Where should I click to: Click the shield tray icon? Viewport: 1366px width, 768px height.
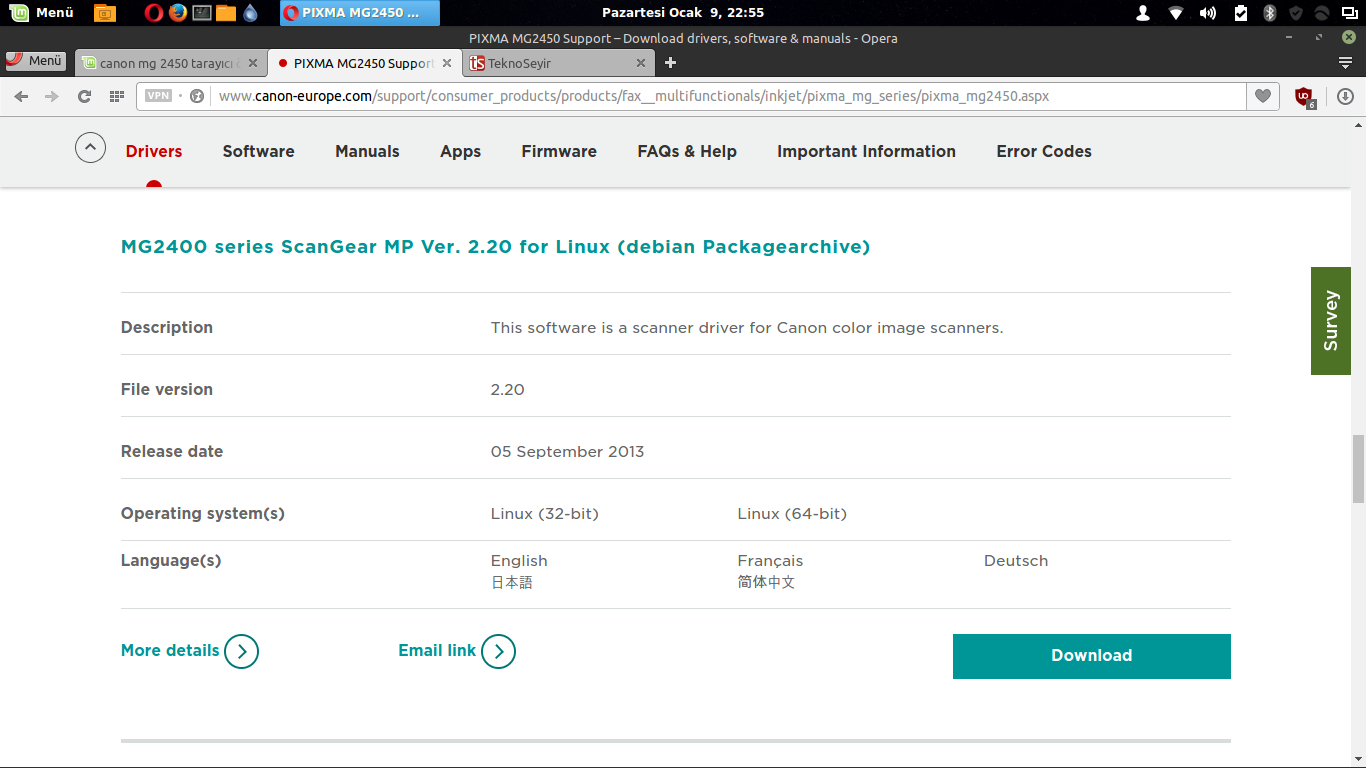(1296, 13)
